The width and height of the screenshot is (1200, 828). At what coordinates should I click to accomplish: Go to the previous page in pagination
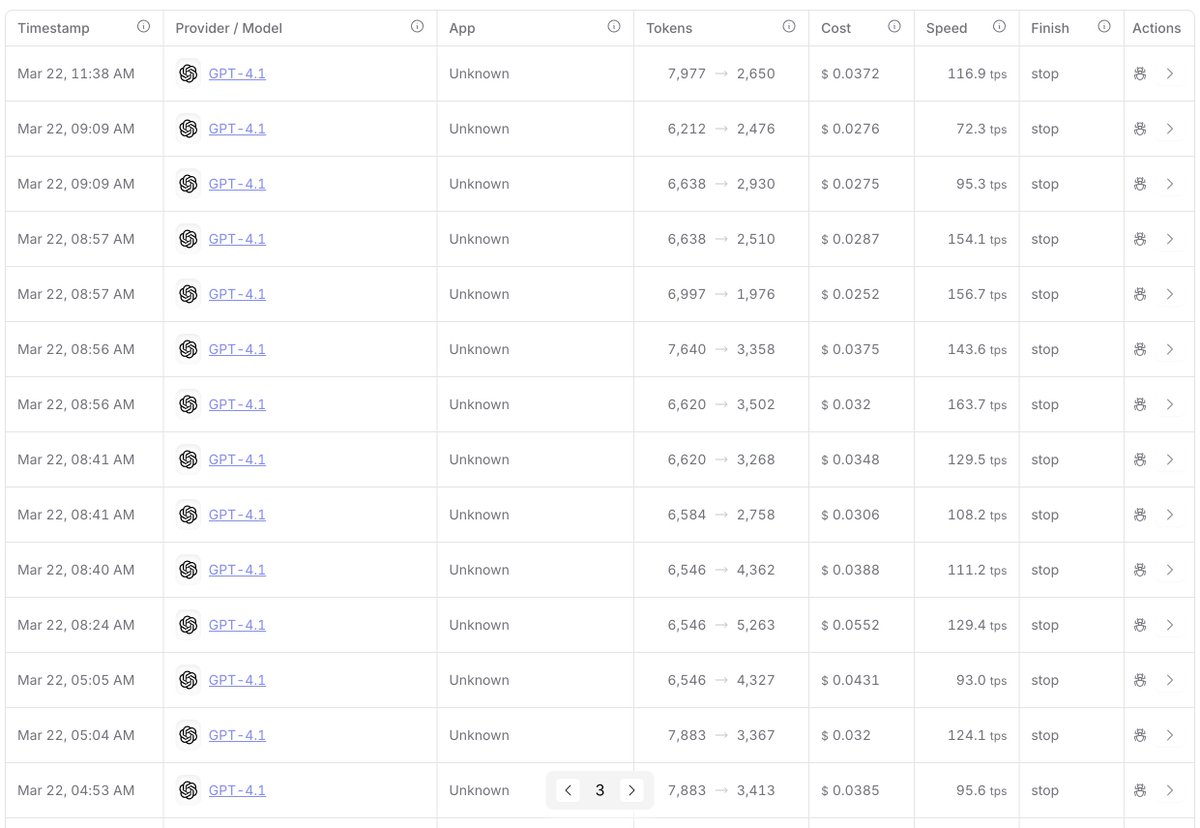point(568,790)
